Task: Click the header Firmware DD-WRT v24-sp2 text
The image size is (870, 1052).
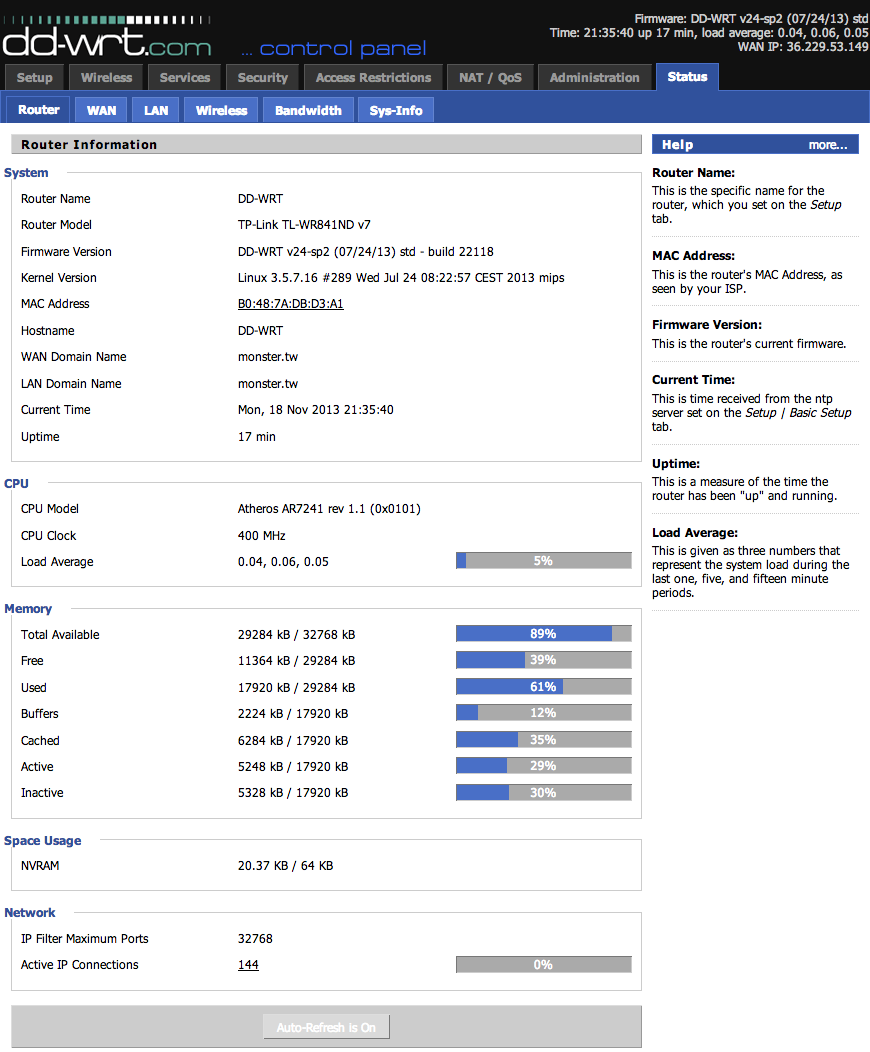Action: [751, 19]
